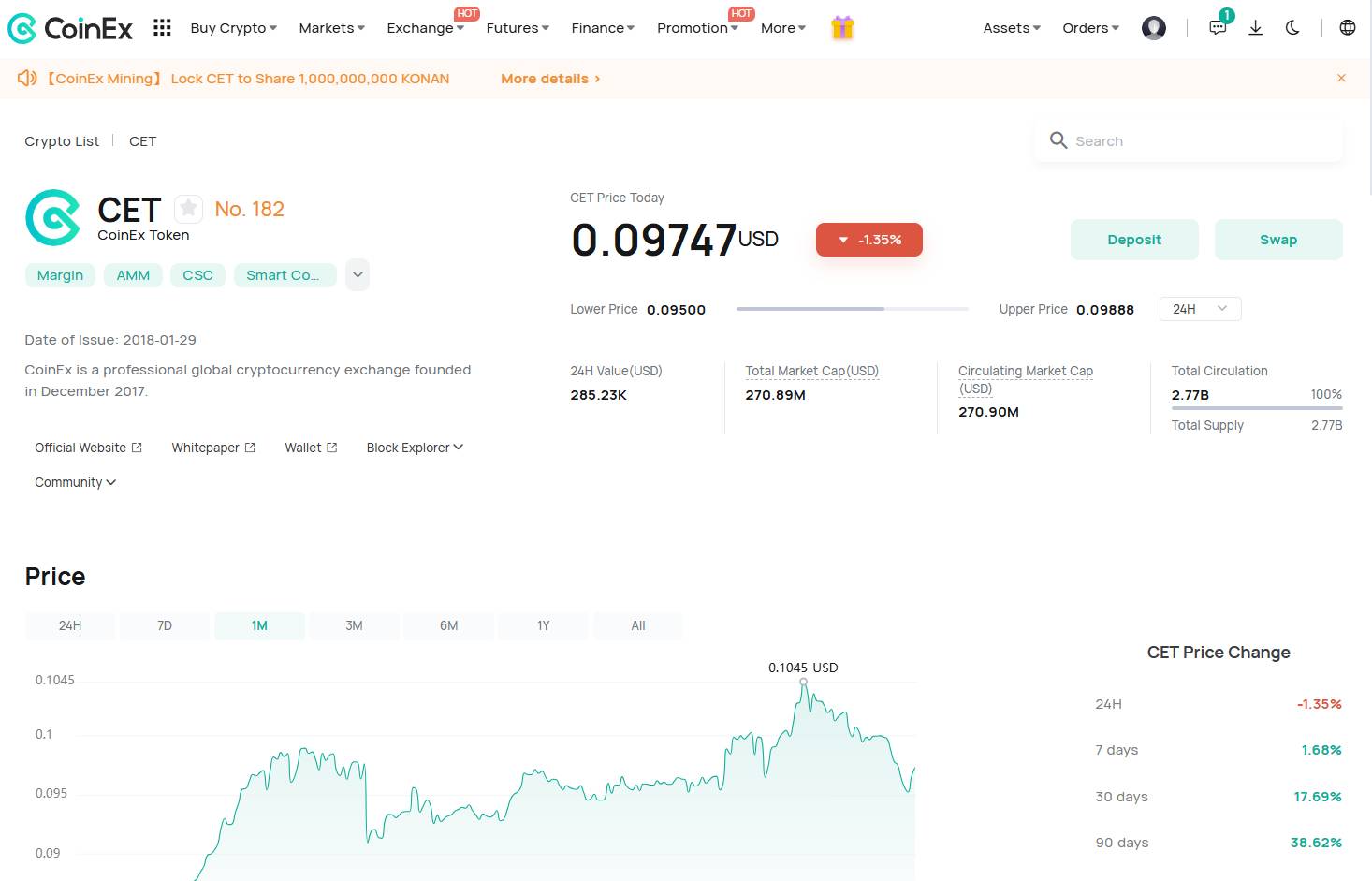Viewport: 1372px width, 881px height.
Task: Switch chart to 1M range
Action: [259, 625]
